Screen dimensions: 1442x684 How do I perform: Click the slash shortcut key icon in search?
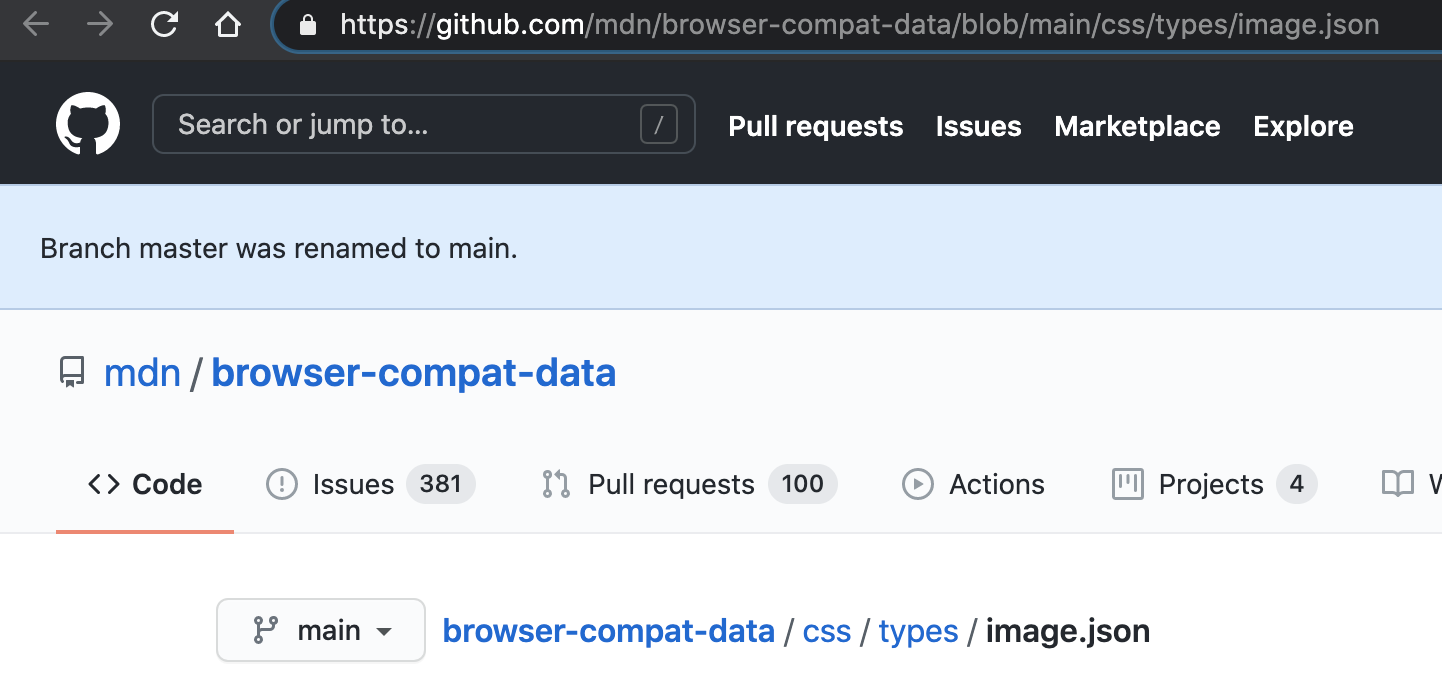(x=658, y=125)
